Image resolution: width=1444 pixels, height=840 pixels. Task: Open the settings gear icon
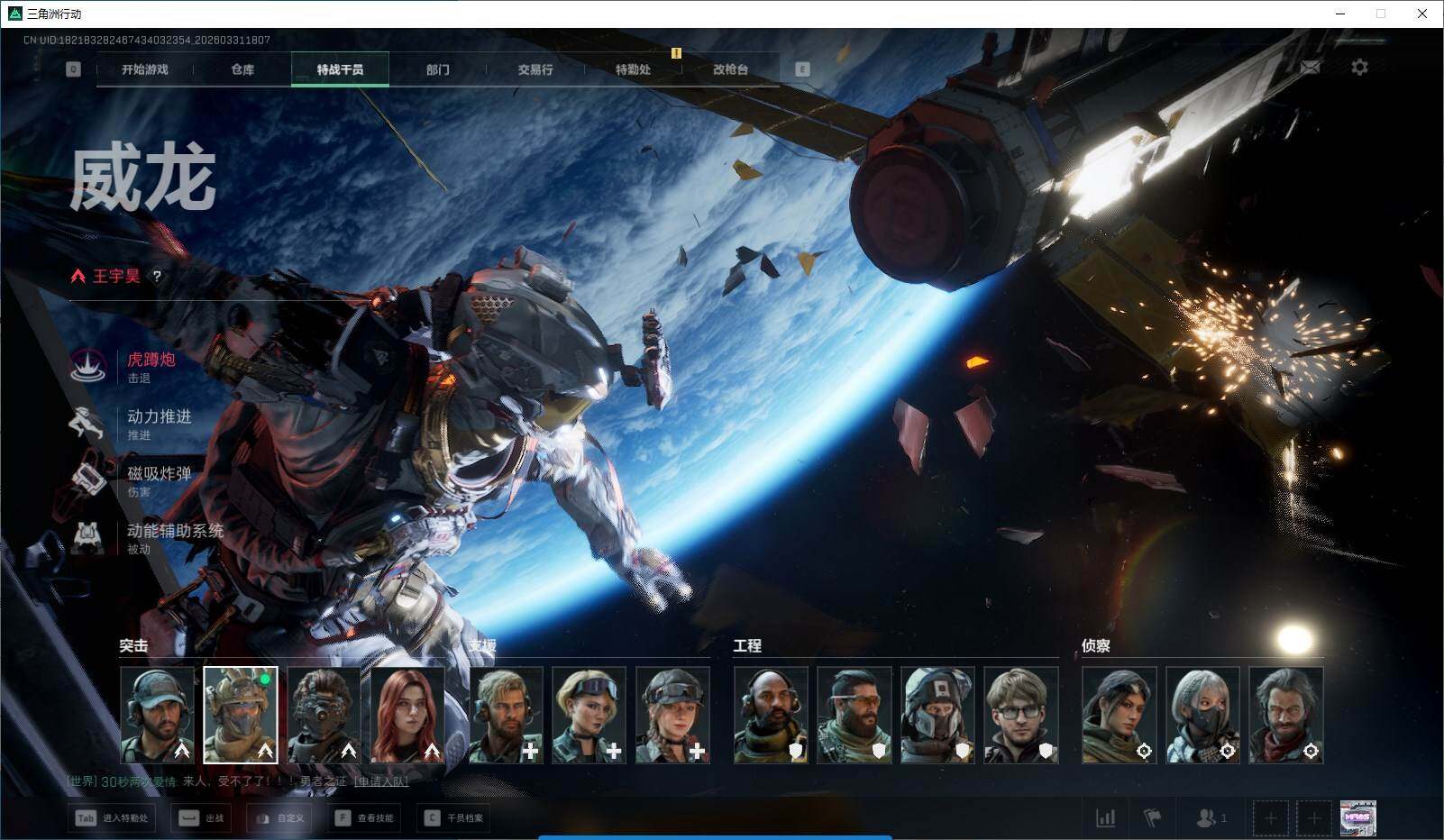(1359, 67)
